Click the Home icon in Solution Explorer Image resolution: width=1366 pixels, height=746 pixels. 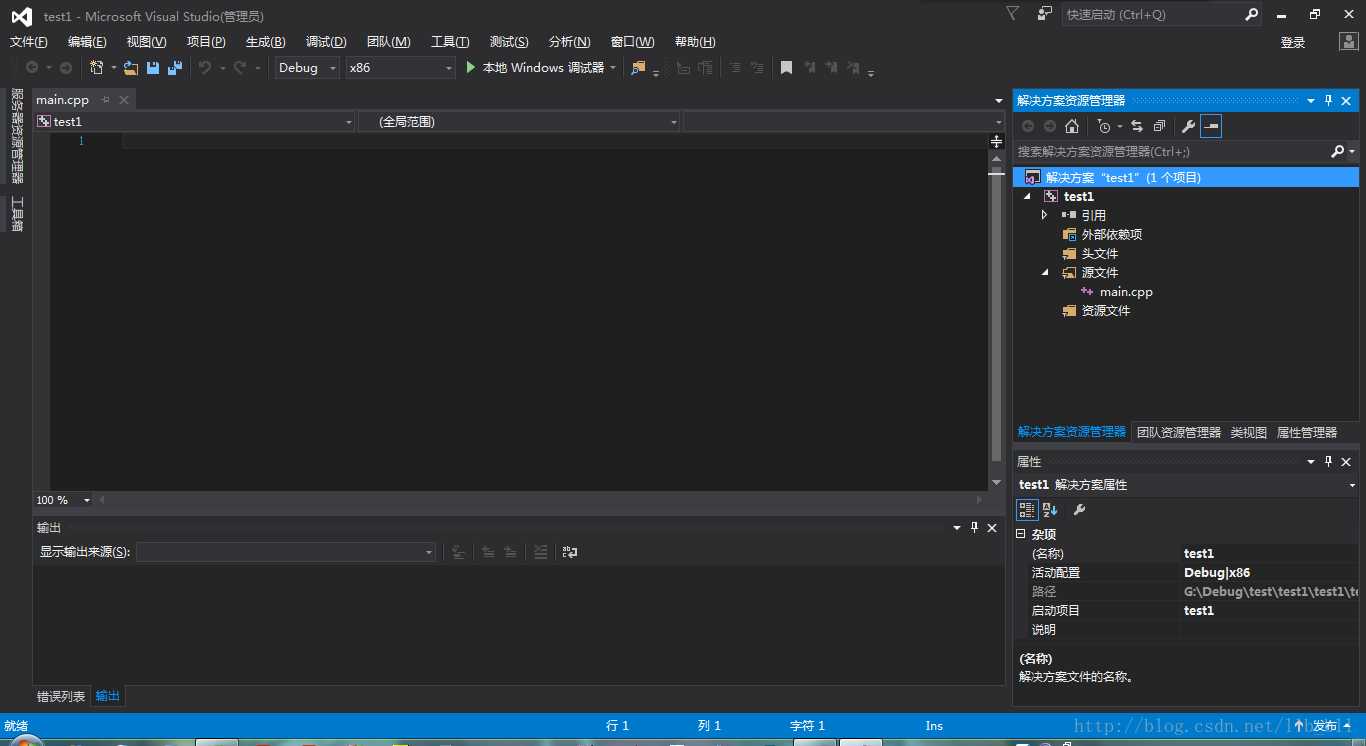click(x=1072, y=126)
